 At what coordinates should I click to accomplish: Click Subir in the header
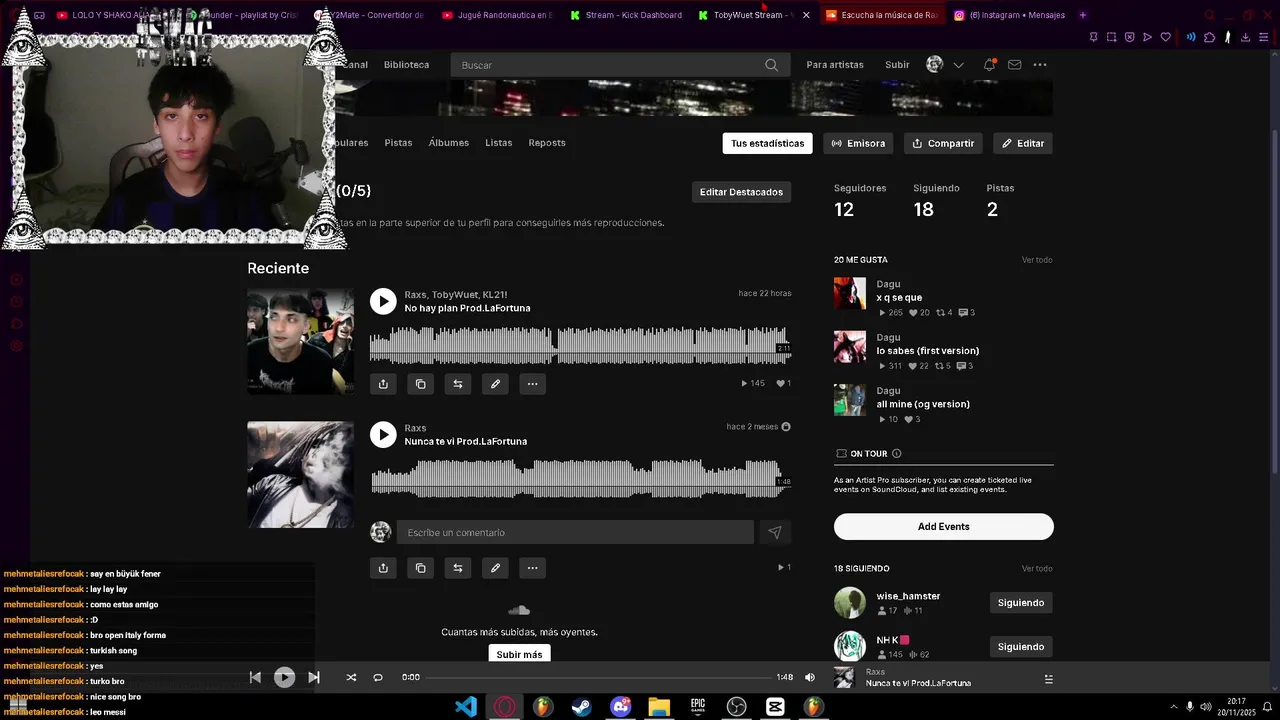(897, 65)
